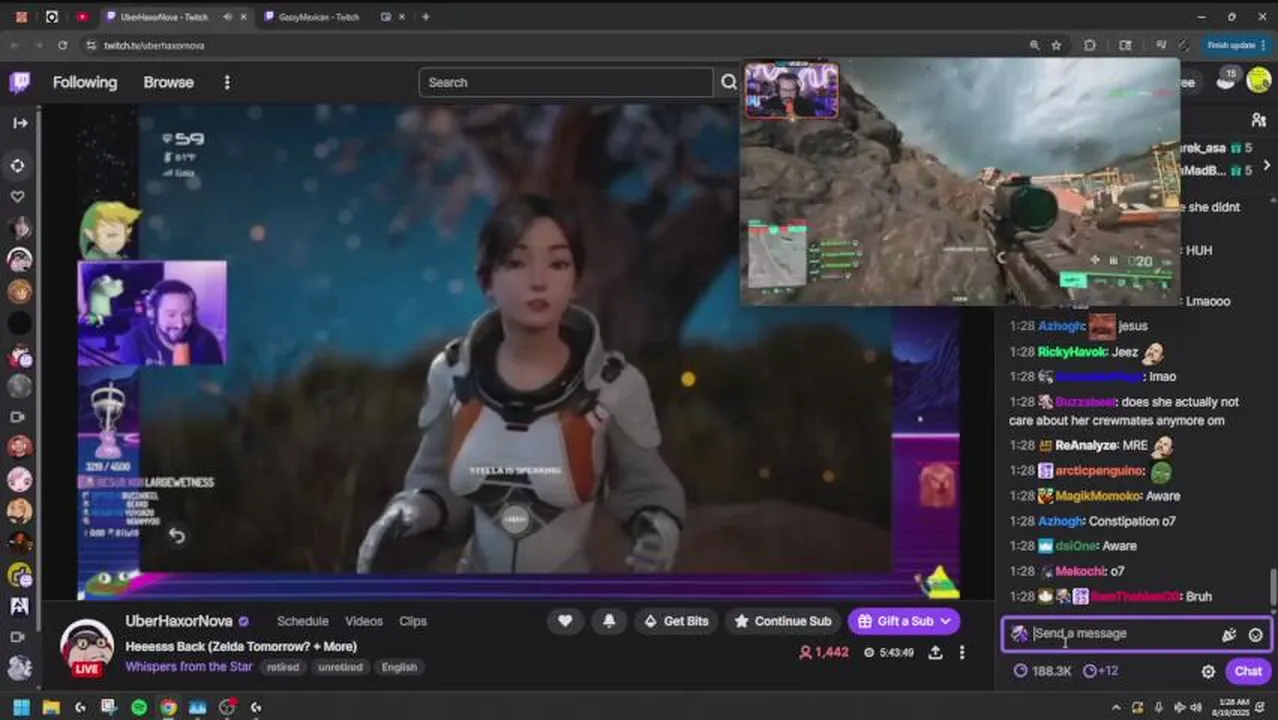Open Chrome from the taskbar
The height and width of the screenshot is (720, 1278).
168,708
